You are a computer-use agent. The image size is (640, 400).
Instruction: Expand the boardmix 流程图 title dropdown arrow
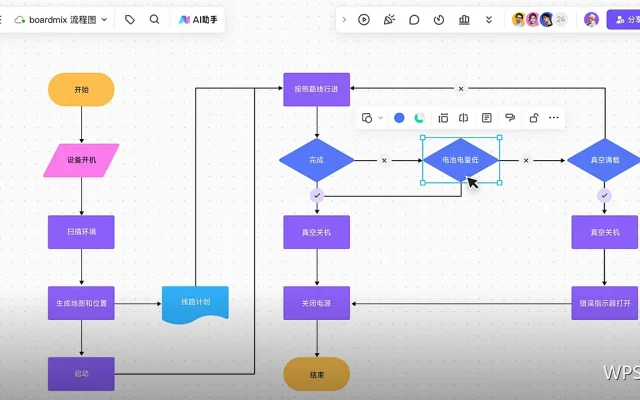pyautogui.click(x=104, y=19)
